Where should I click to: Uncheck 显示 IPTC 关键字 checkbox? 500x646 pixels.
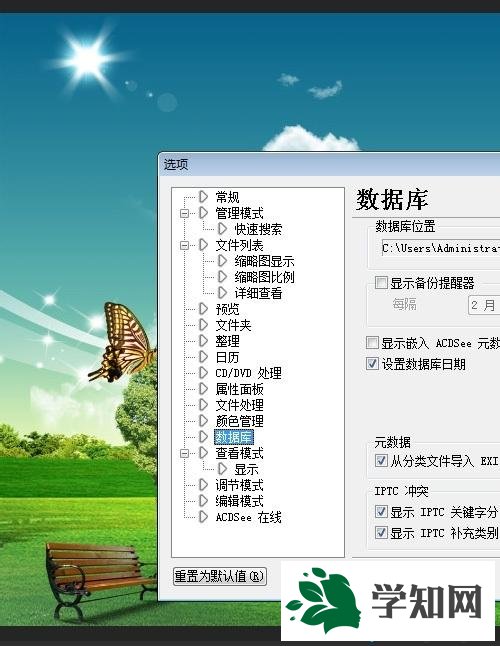coord(381,512)
